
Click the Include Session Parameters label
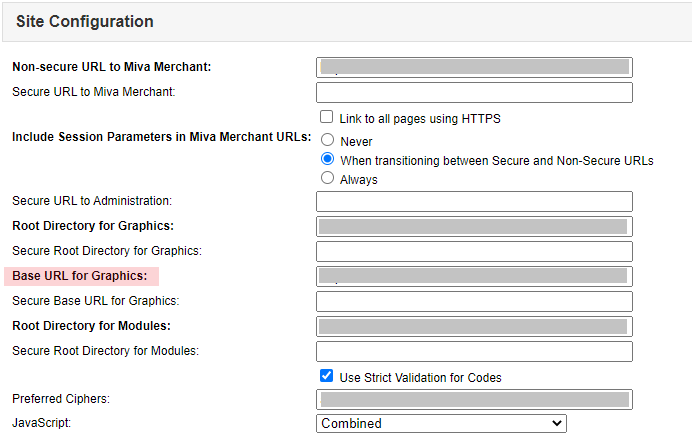coord(162,137)
